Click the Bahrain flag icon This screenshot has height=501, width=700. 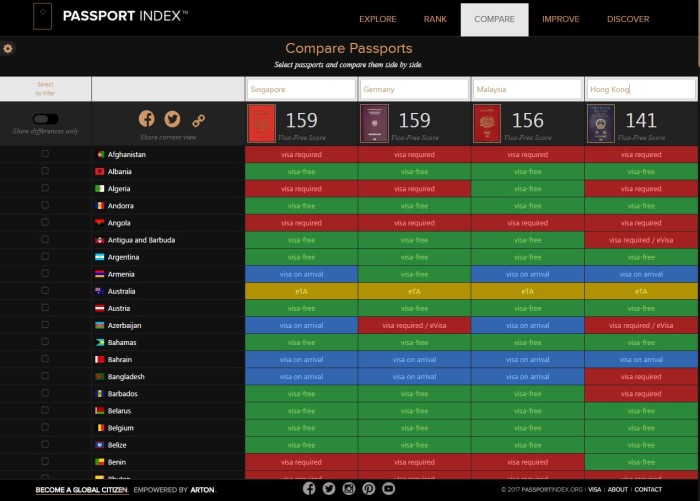100,359
